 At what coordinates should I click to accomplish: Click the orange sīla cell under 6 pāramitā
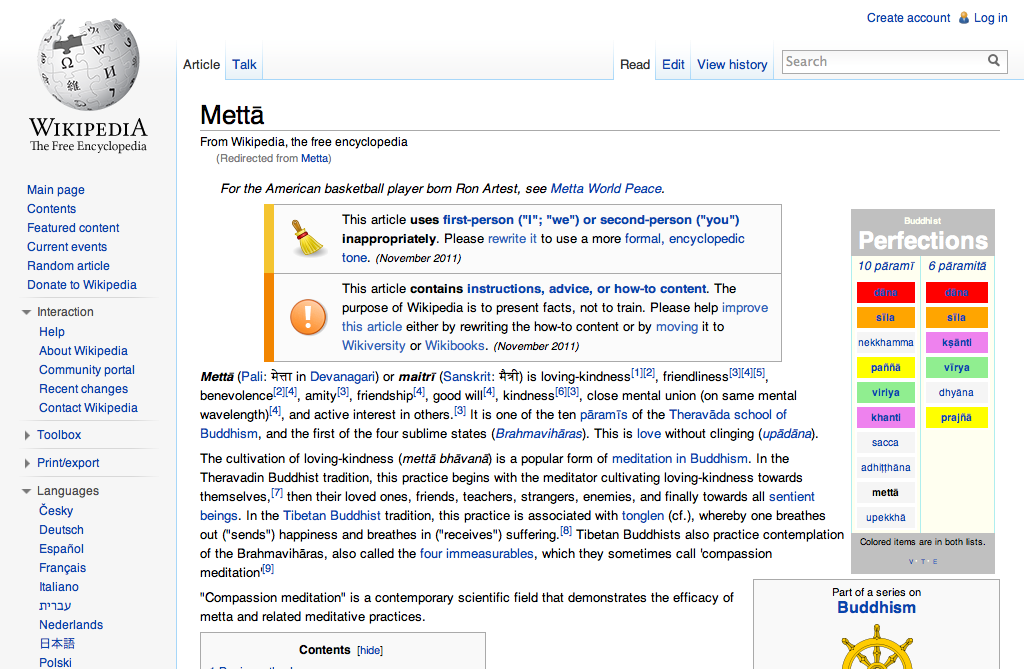click(956, 318)
